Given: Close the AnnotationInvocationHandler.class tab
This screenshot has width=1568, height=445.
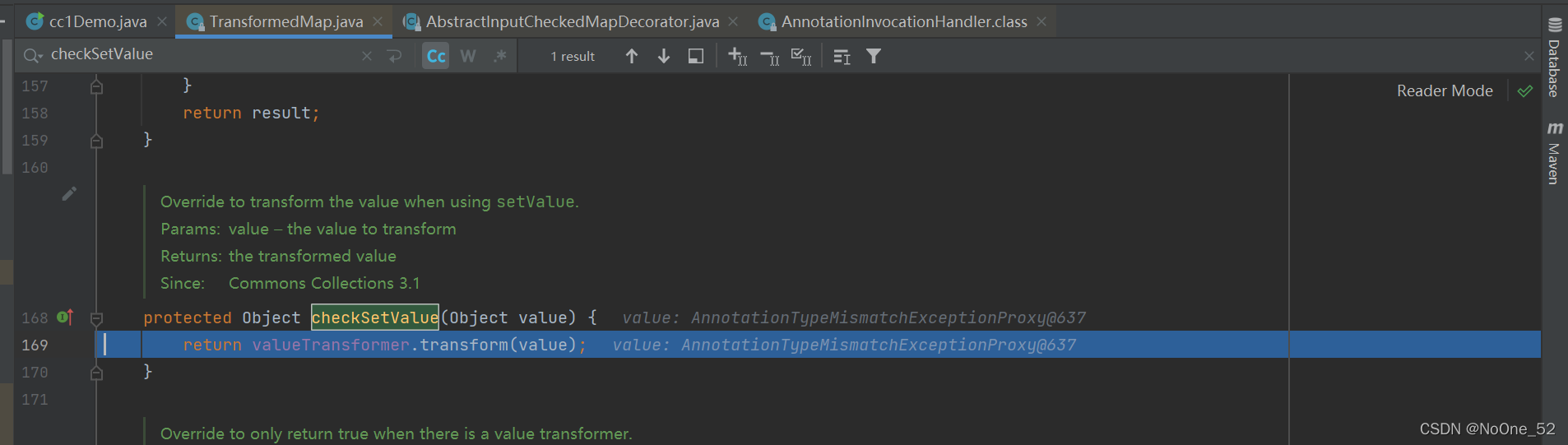Looking at the screenshot, I should [1041, 22].
